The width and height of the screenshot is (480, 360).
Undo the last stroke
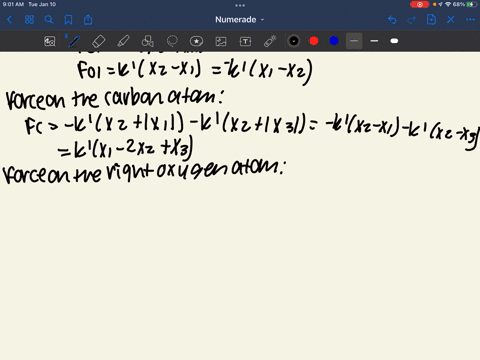click(392, 20)
